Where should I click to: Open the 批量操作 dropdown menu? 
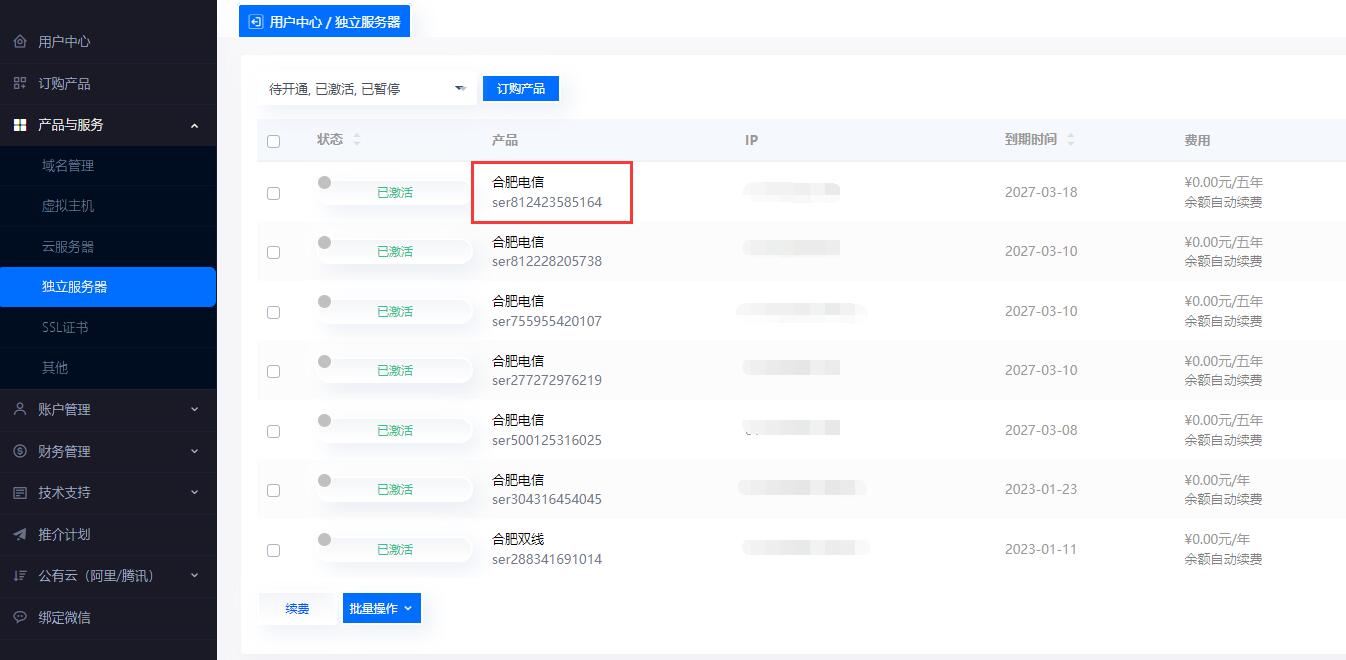pyautogui.click(x=381, y=607)
